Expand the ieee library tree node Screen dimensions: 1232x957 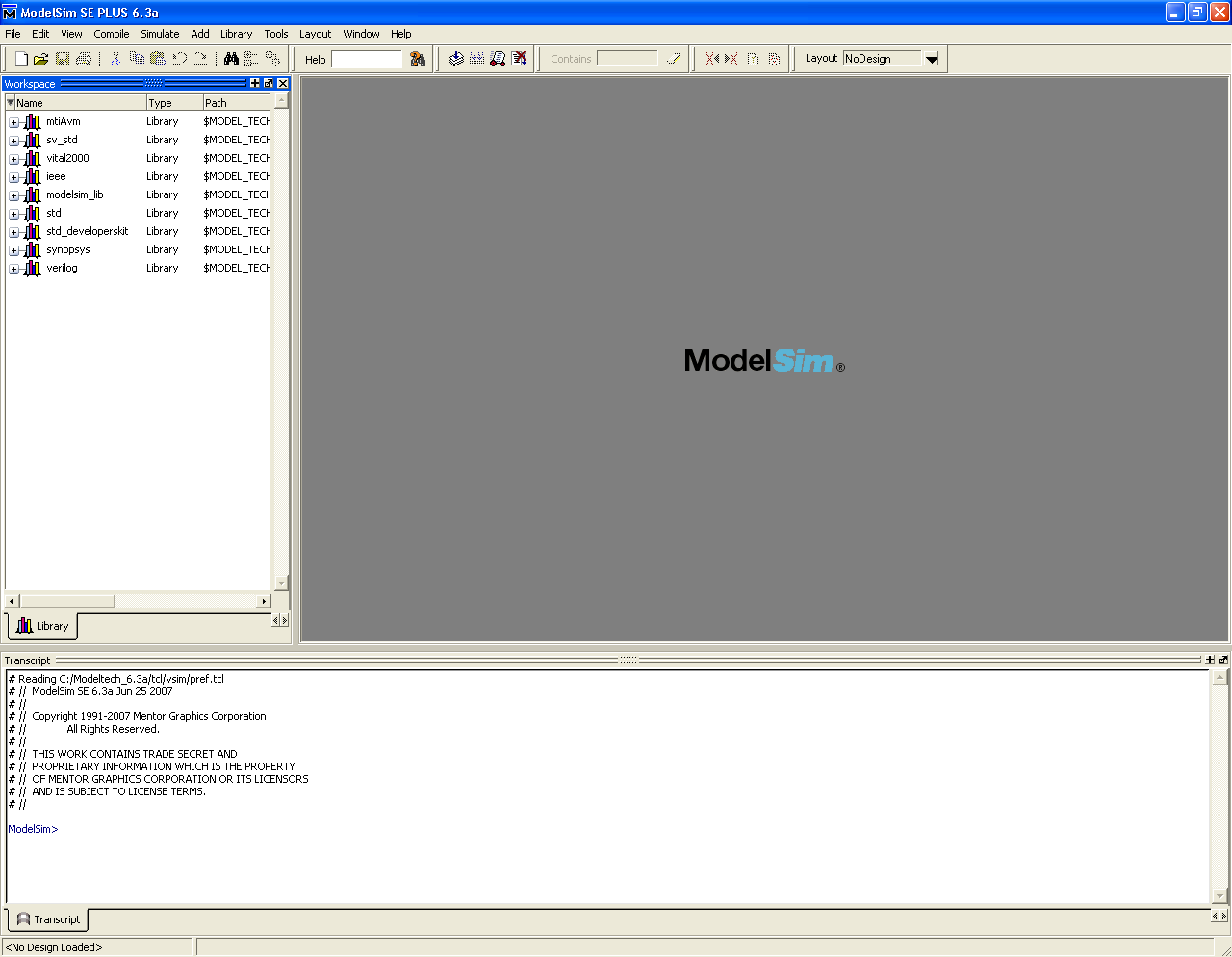(x=13, y=177)
